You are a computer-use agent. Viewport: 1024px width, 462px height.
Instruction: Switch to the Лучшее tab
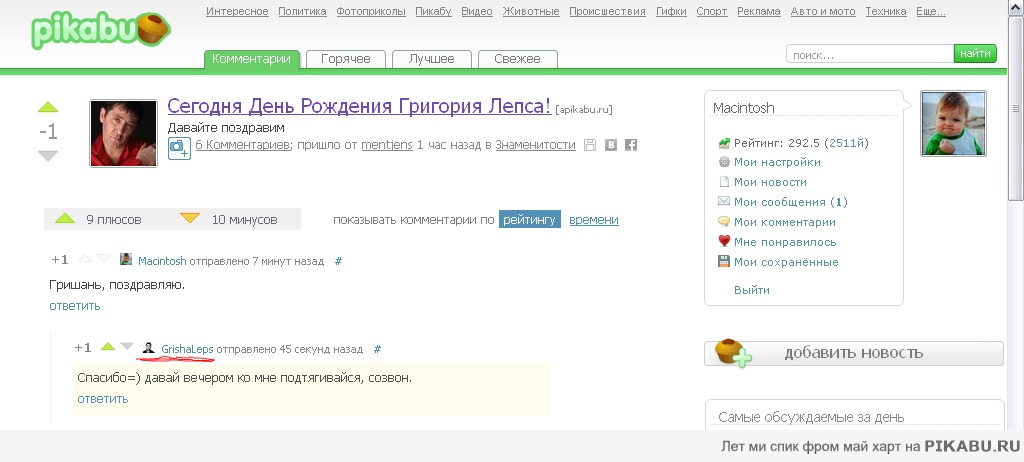pyautogui.click(x=432, y=59)
